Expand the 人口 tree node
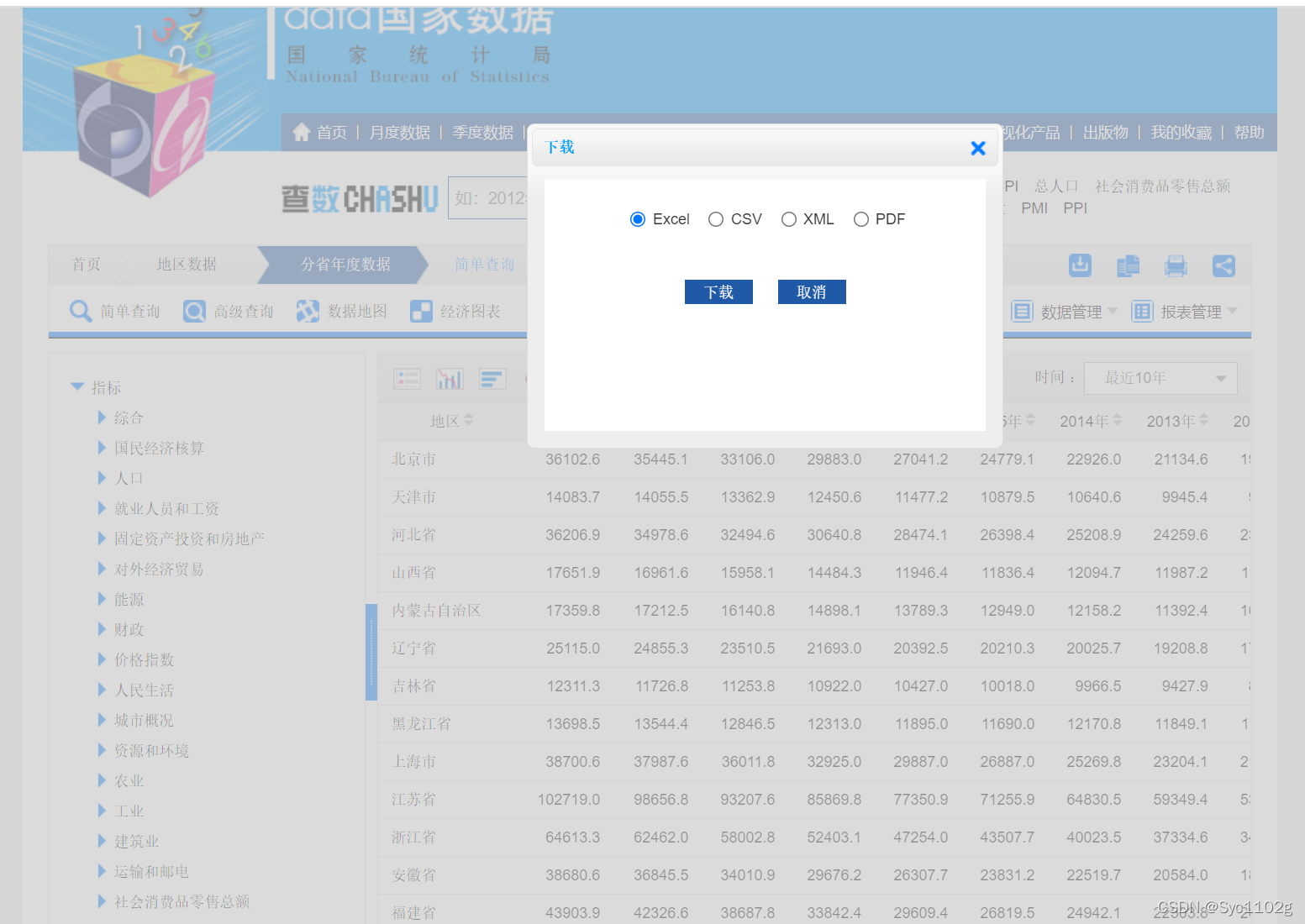This screenshot has height=924, width=1305. (x=102, y=477)
